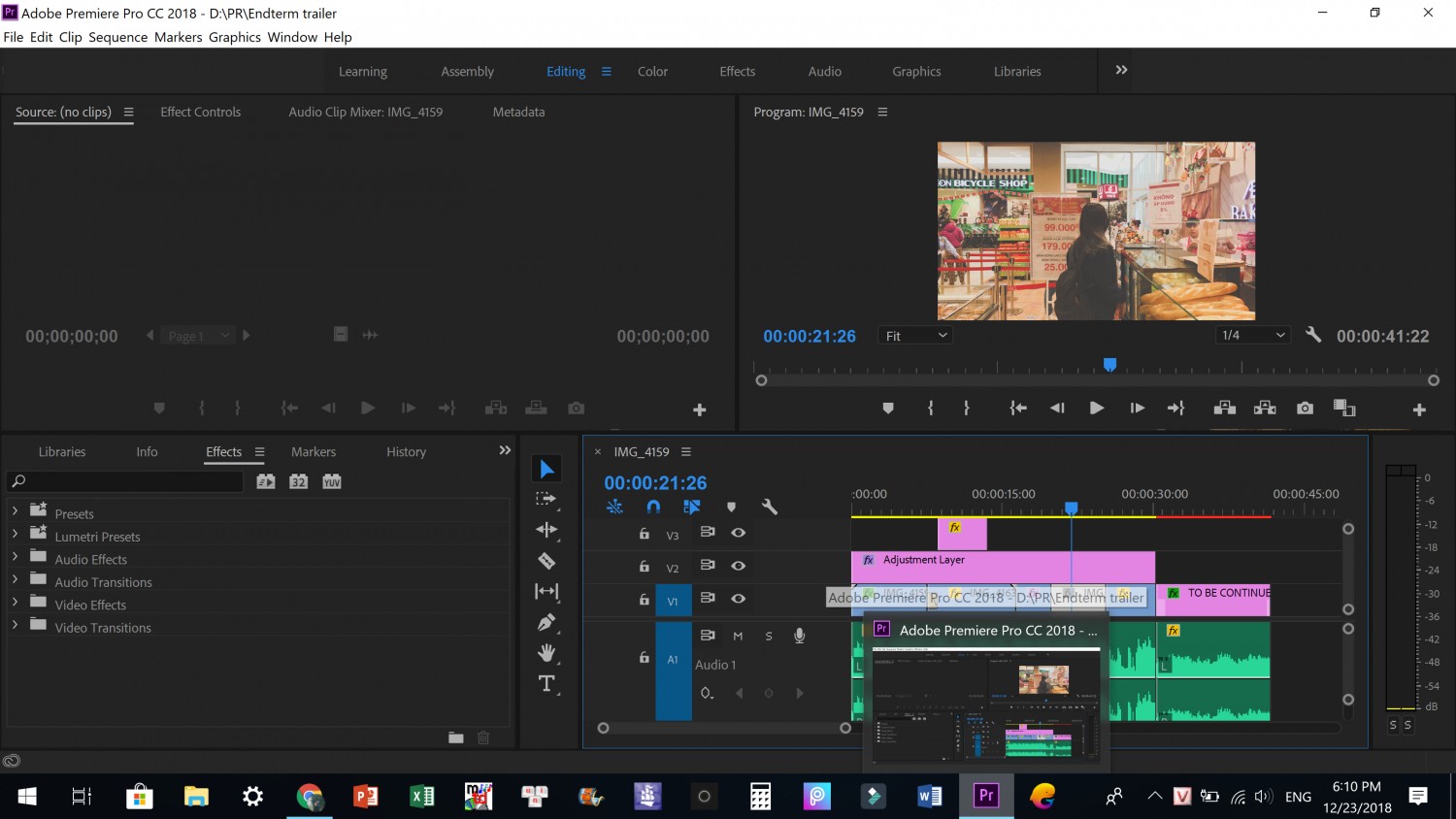Select the Type tool

click(546, 683)
